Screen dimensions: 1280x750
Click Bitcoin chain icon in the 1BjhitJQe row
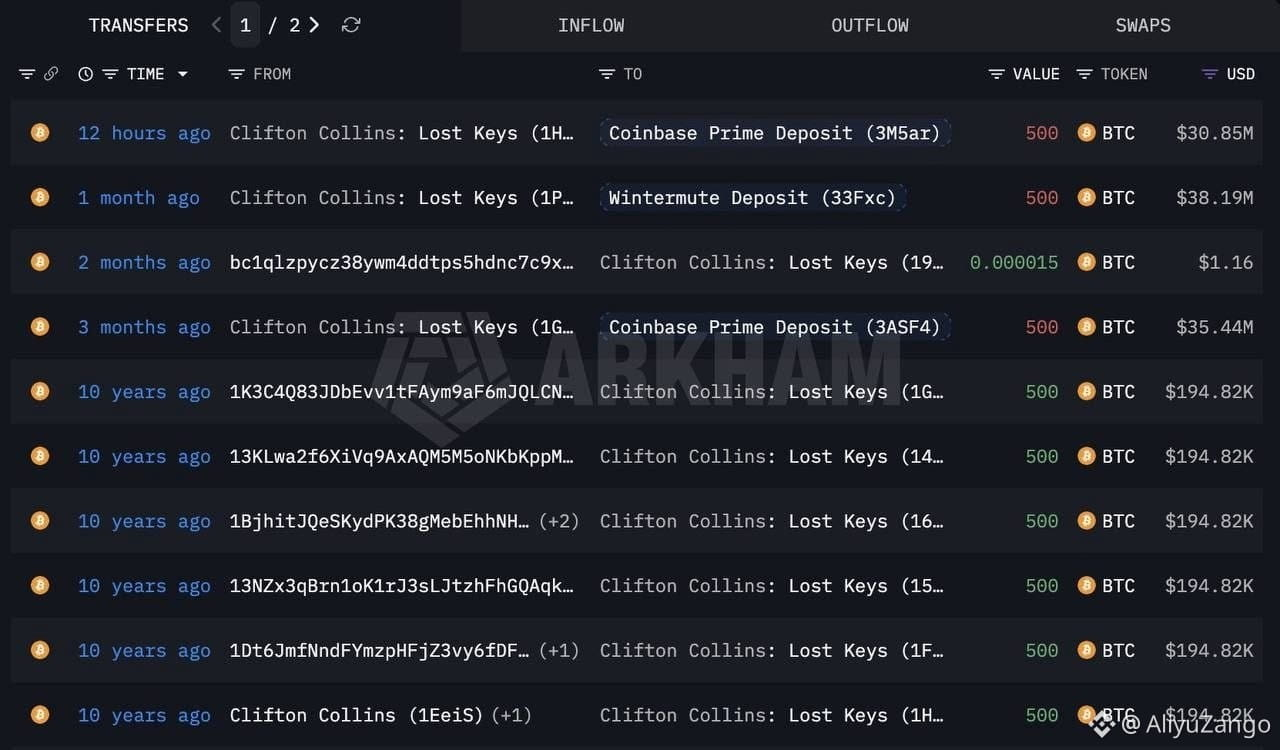coord(40,520)
